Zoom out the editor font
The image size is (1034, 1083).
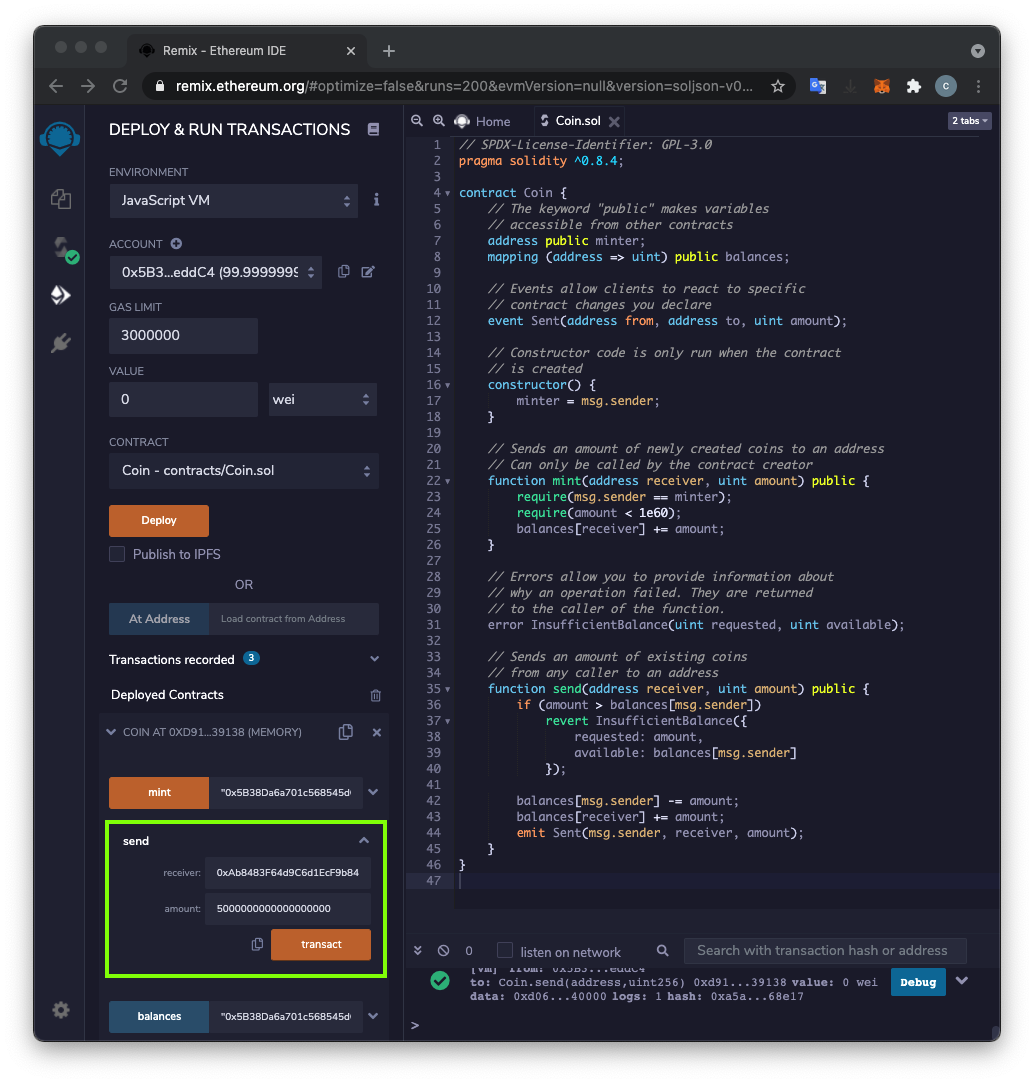coord(417,121)
